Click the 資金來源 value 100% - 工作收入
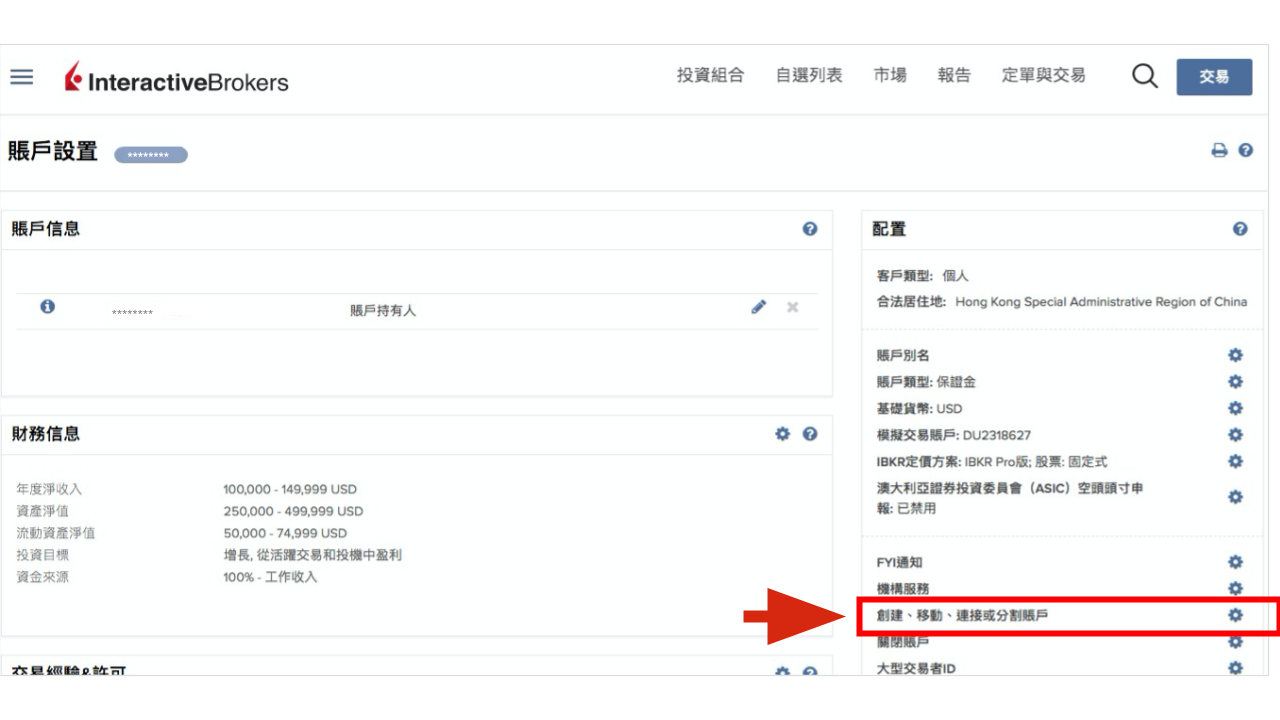The width and height of the screenshot is (1280, 720). click(270, 577)
